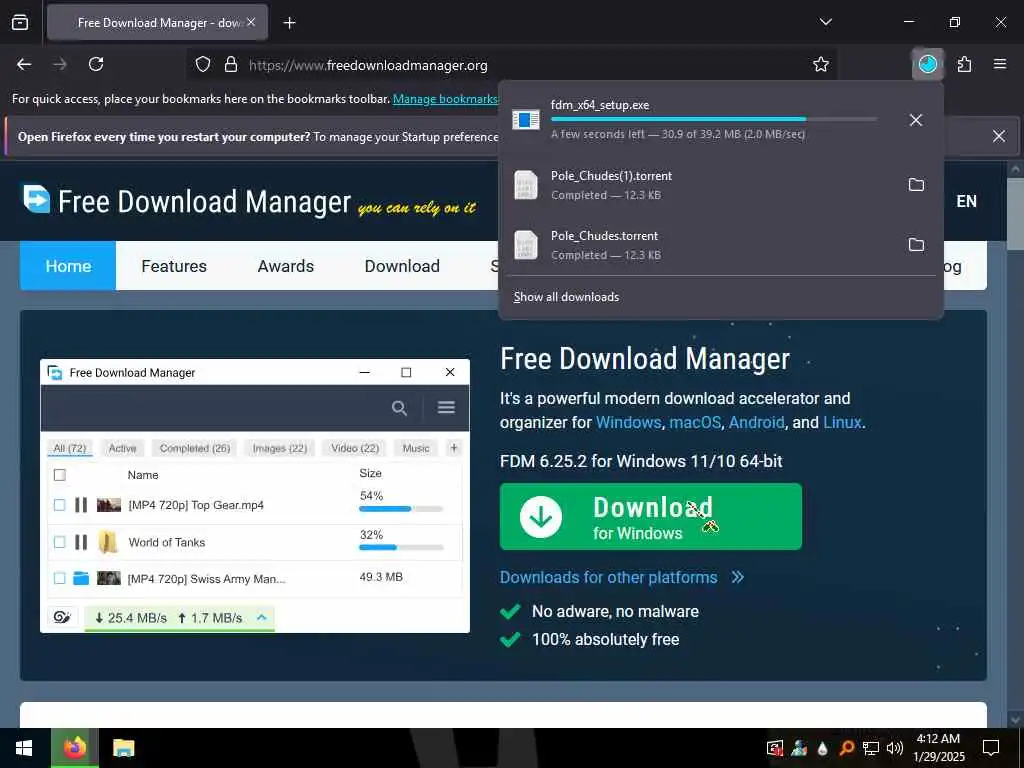Select the Completed (26) filter tab
1024x768 pixels.
coord(195,449)
